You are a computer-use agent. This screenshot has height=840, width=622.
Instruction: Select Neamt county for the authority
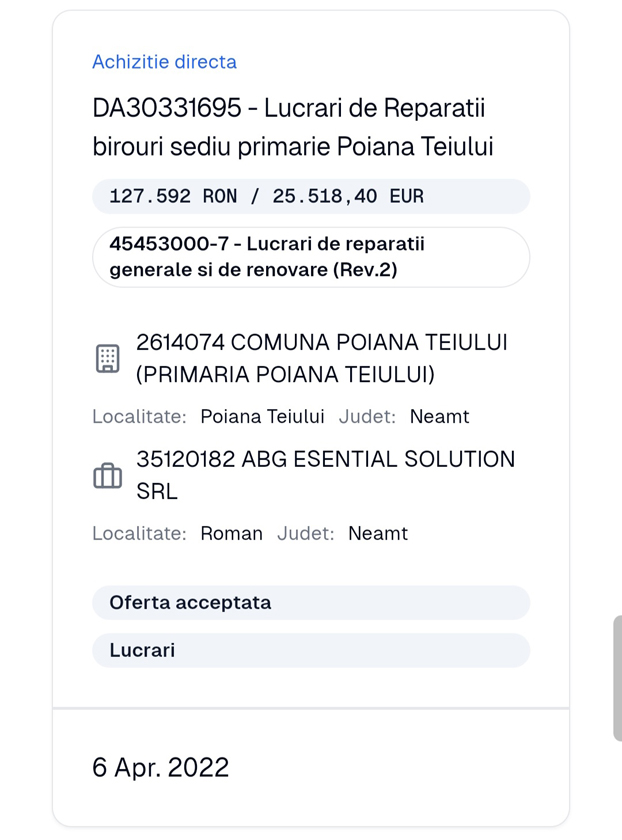[x=440, y=416]
